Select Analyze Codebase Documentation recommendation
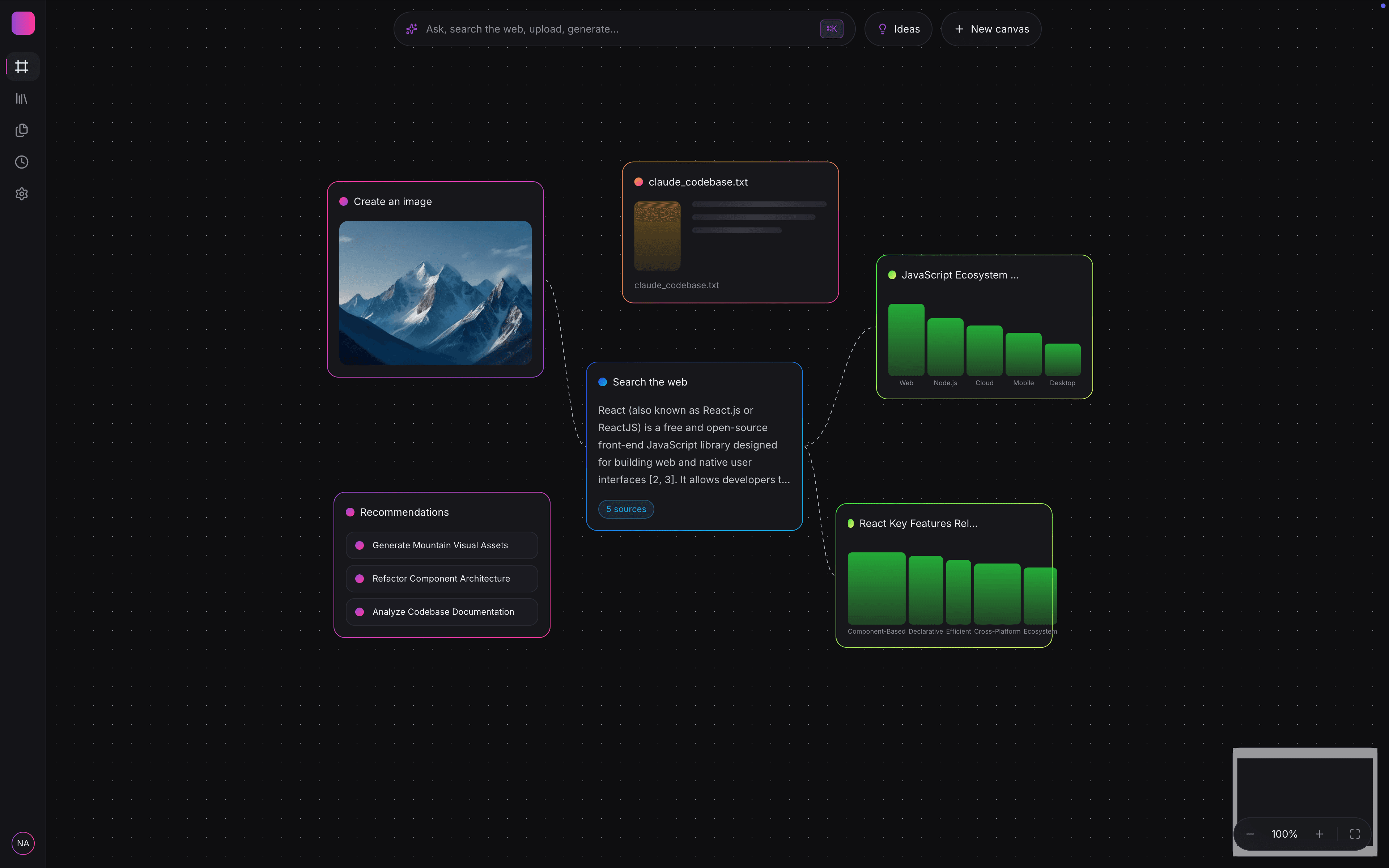1389x868 pixels. tap(442, 612)
